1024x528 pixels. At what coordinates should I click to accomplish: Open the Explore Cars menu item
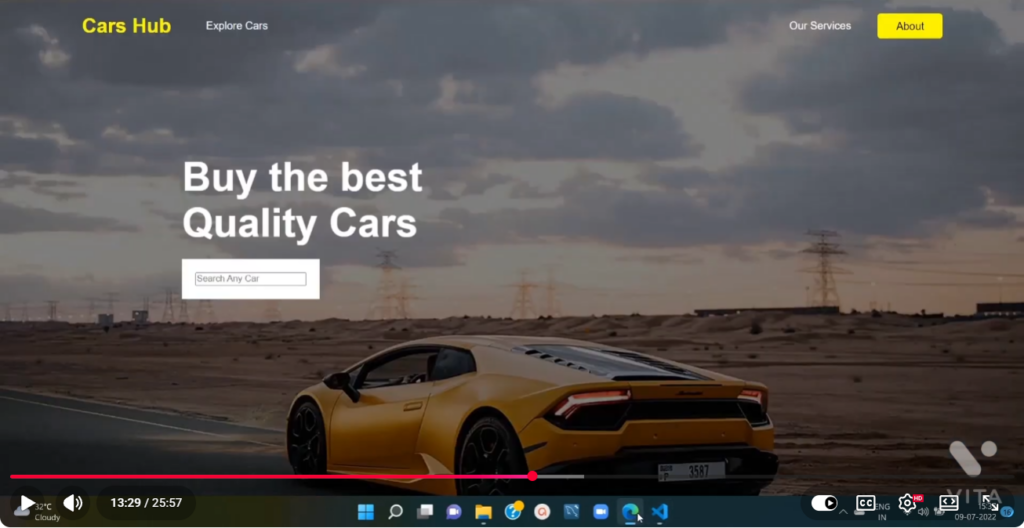coord(236,26)
